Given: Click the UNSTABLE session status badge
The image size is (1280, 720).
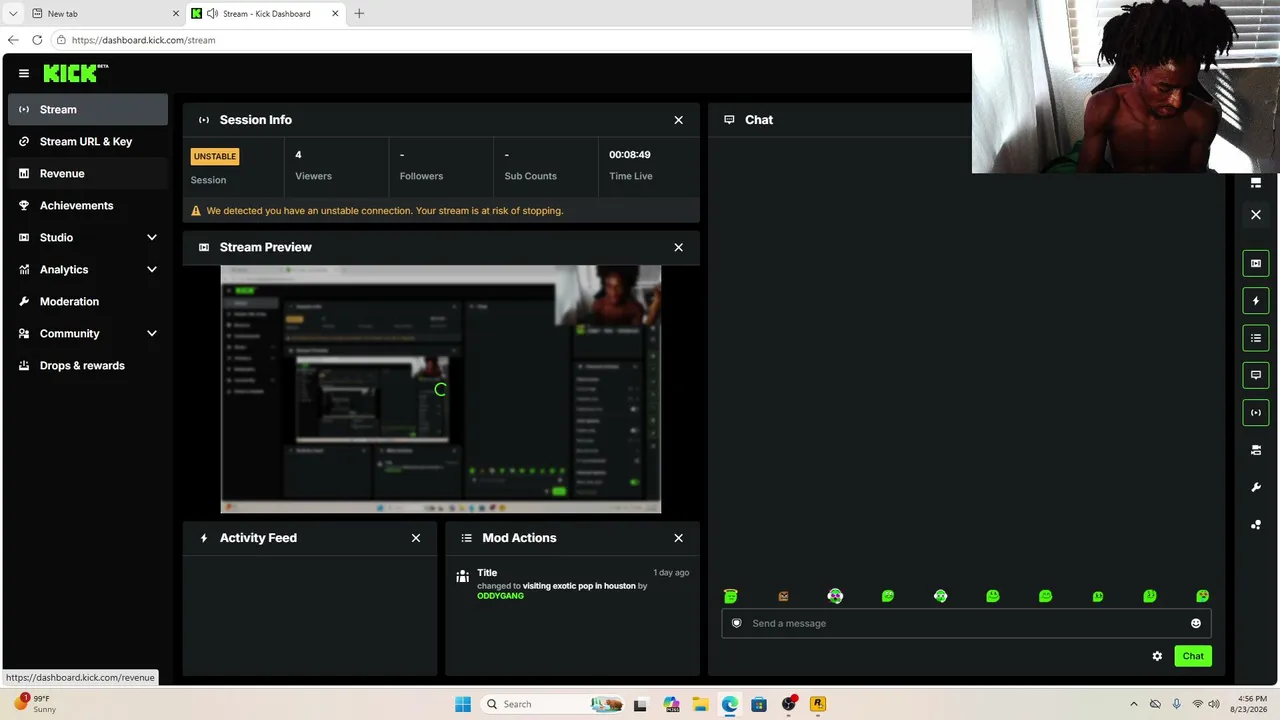Looking at the screenshot, I should 215,156.
